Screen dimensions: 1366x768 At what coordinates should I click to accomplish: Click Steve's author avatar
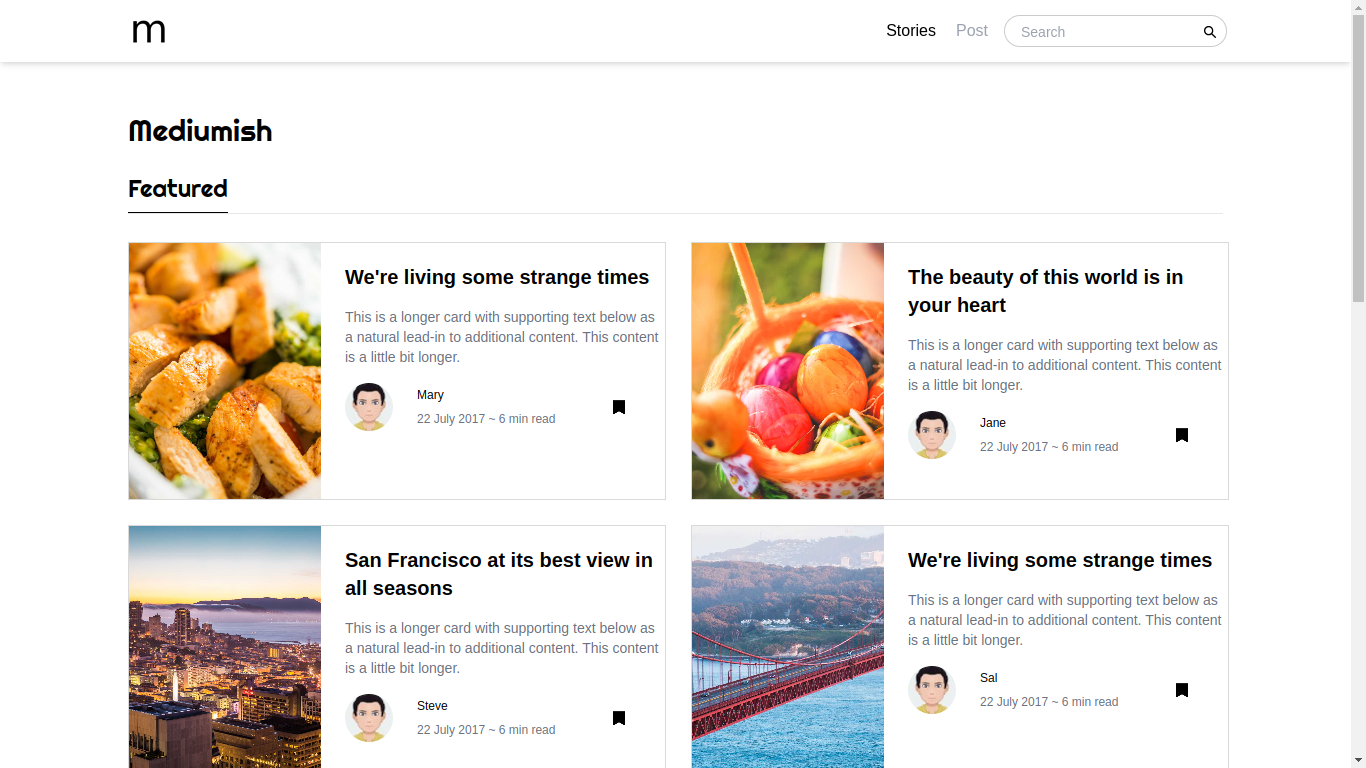point(369,718)
